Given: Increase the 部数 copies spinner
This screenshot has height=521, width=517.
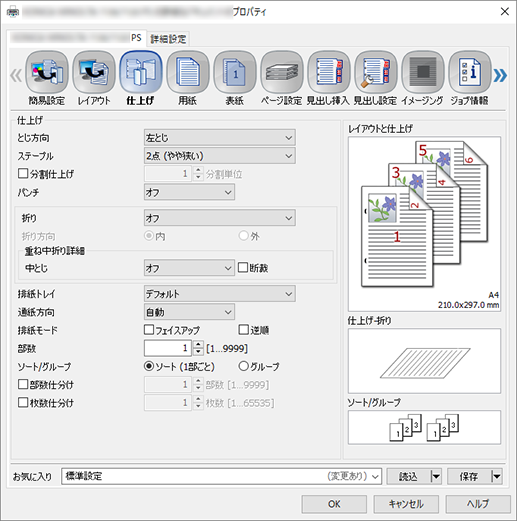Looking at the screenshot, I should coord(198,344).
